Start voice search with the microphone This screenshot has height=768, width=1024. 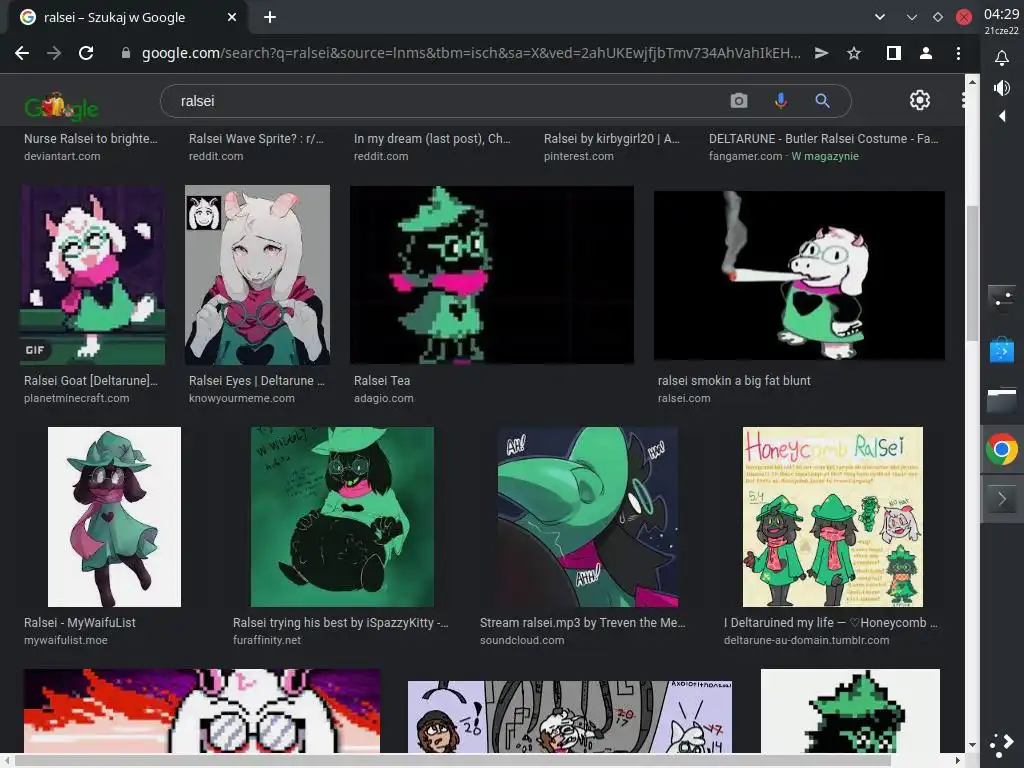780,101
